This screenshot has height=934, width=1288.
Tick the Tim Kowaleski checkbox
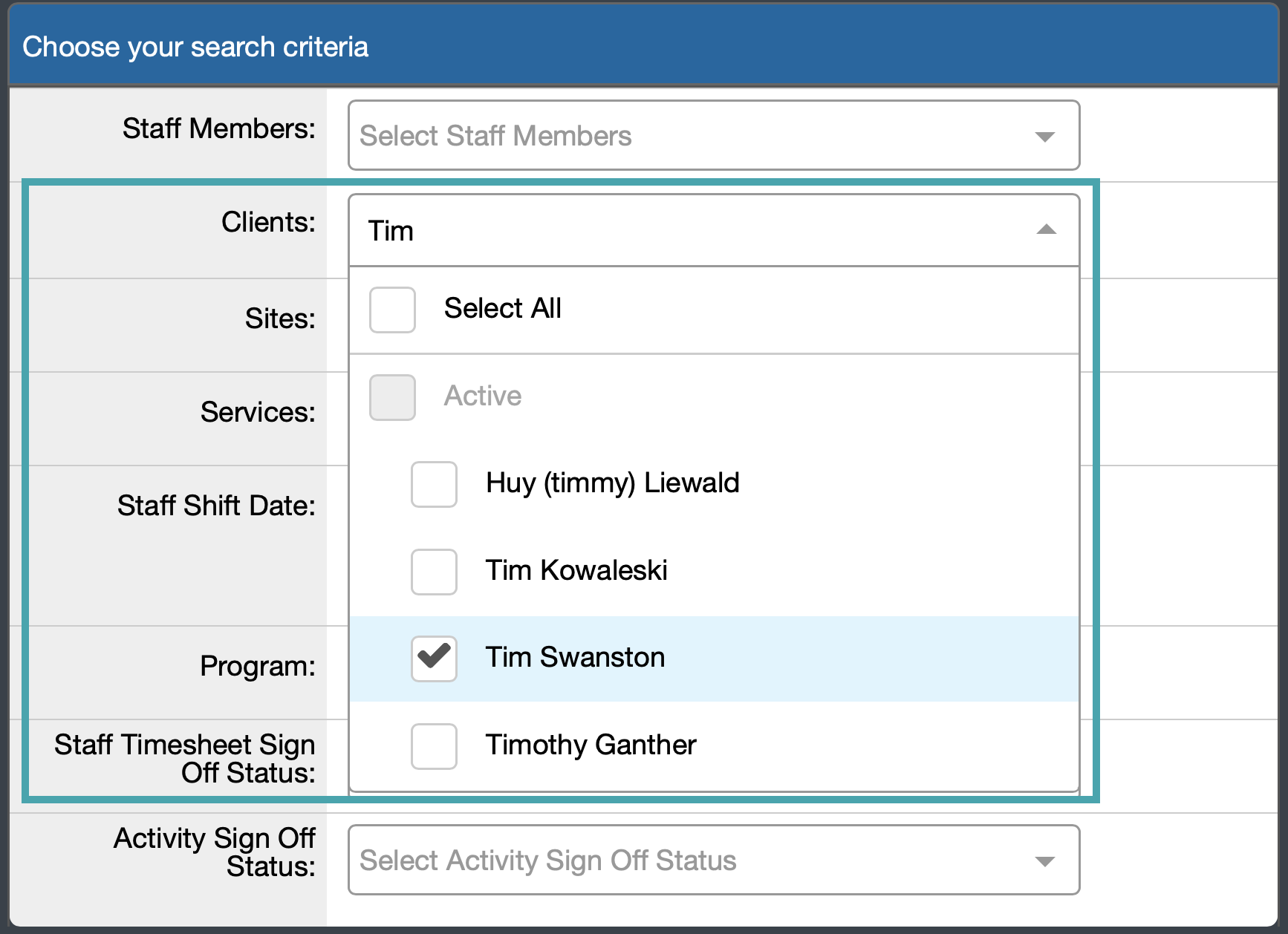[x=434, y=572]
